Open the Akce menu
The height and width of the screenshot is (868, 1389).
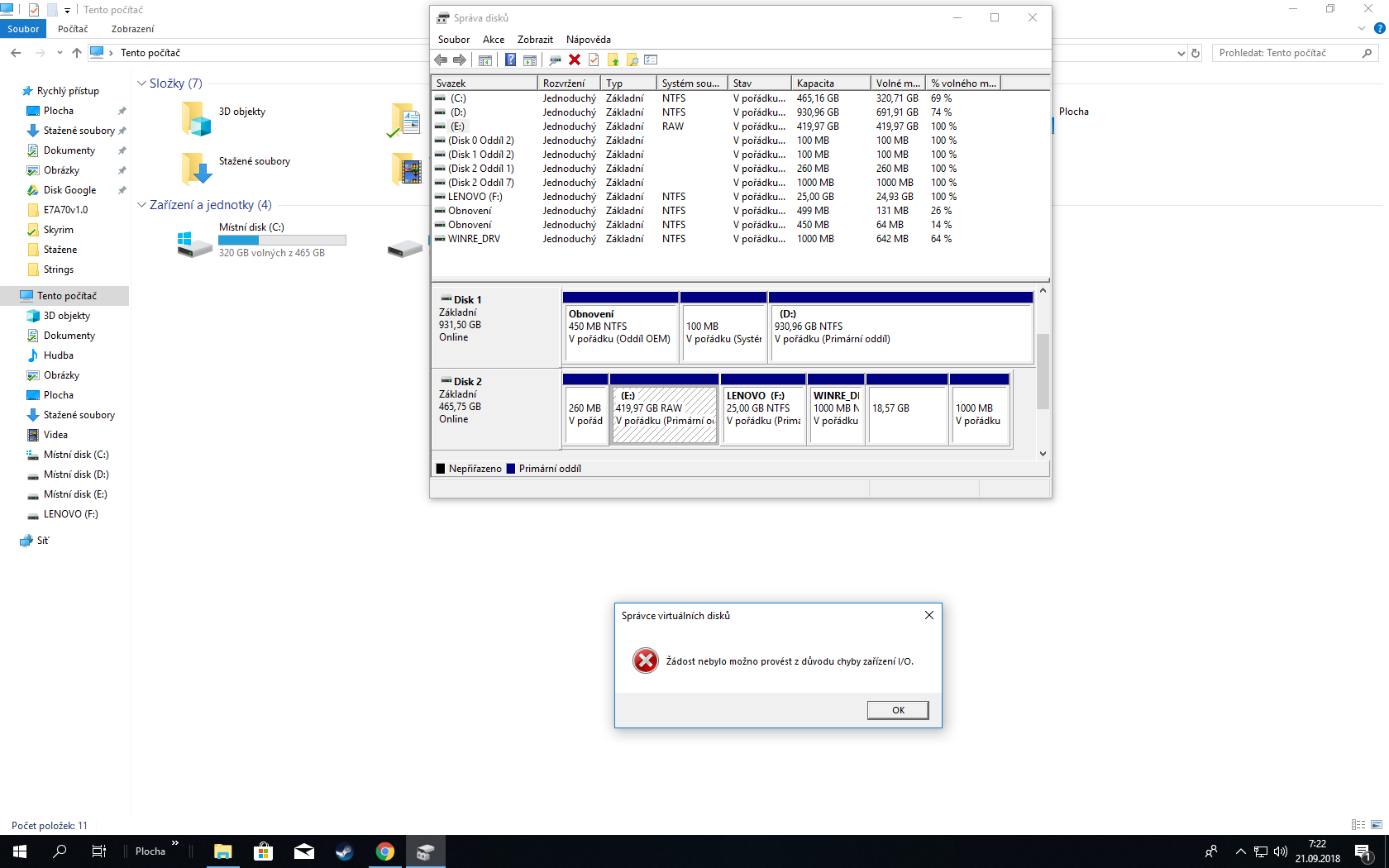[x=494, y=40]
